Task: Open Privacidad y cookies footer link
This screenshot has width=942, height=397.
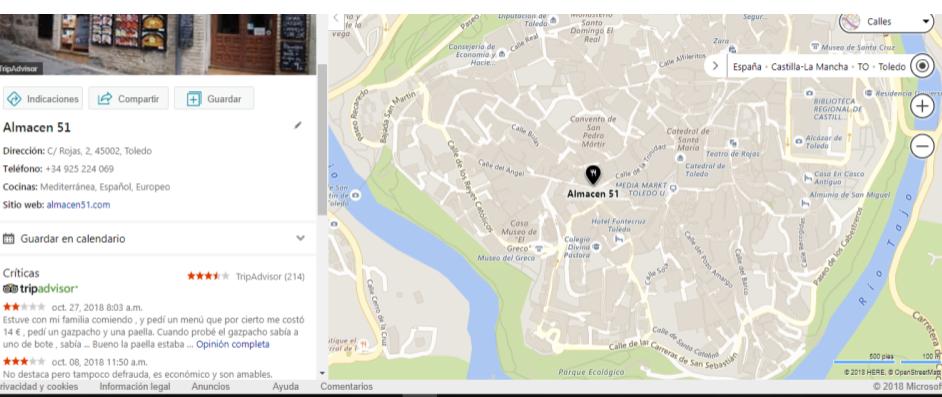Action: click(39, 387)
